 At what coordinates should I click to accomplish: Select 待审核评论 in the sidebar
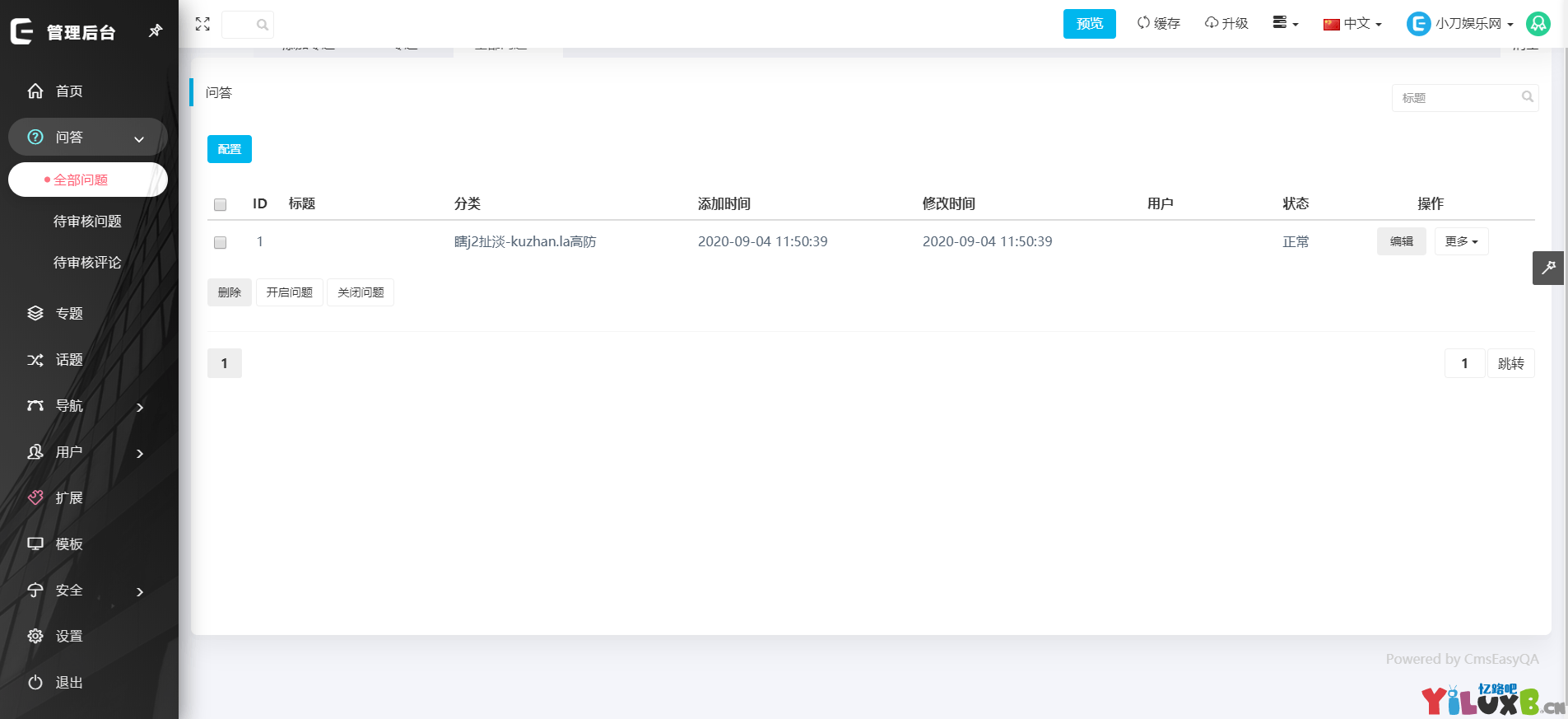pyautogui.click(x=87, y=262)
